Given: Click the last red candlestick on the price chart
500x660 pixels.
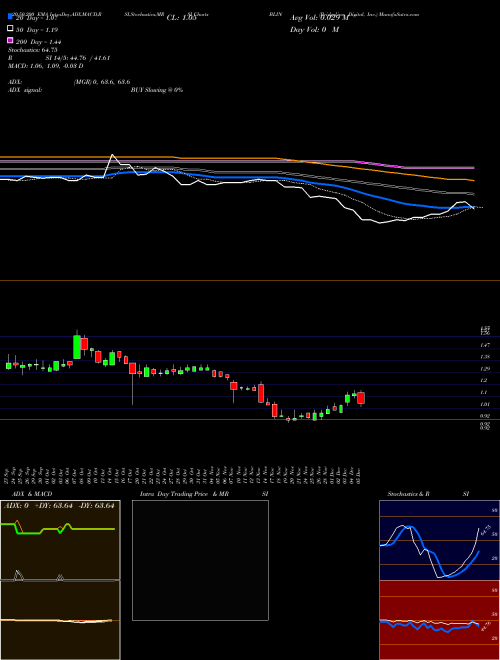Looking at the screenshot, I should point(361,398).
